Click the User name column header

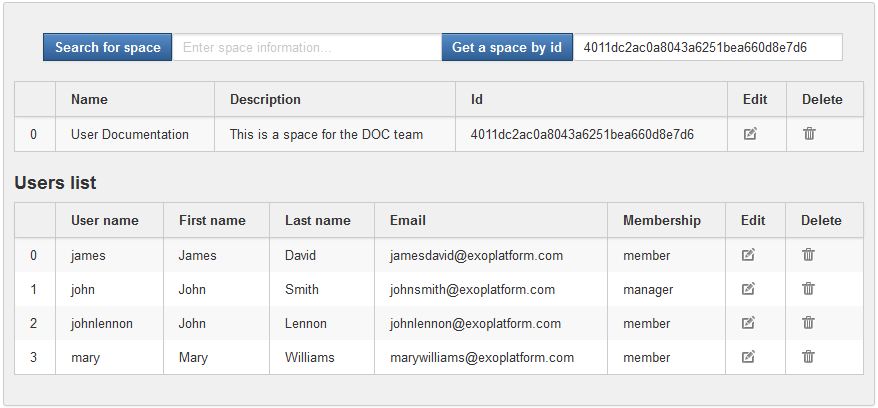tap(109, 221)
